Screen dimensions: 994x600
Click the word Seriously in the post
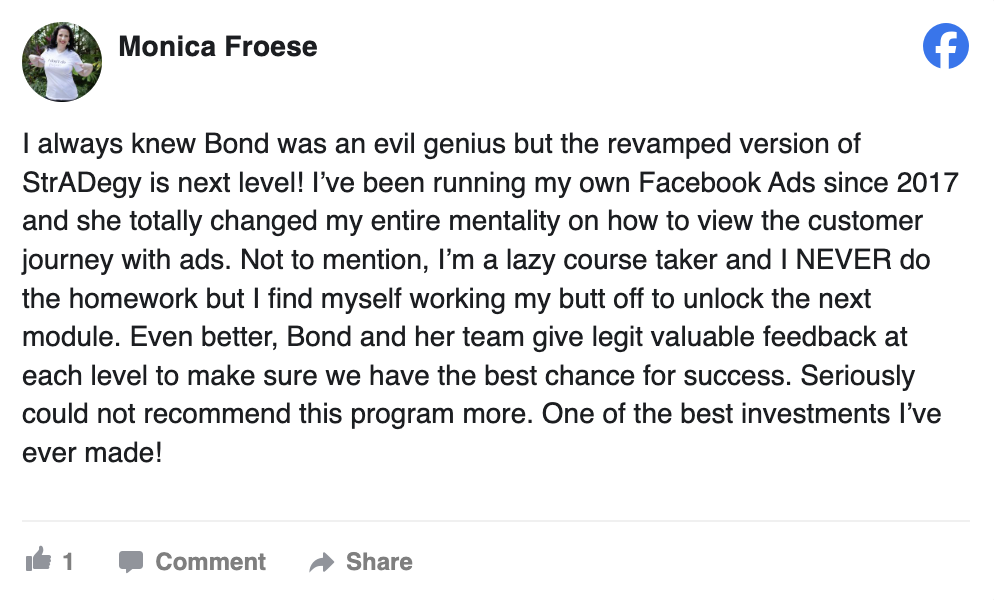[858, 376]
